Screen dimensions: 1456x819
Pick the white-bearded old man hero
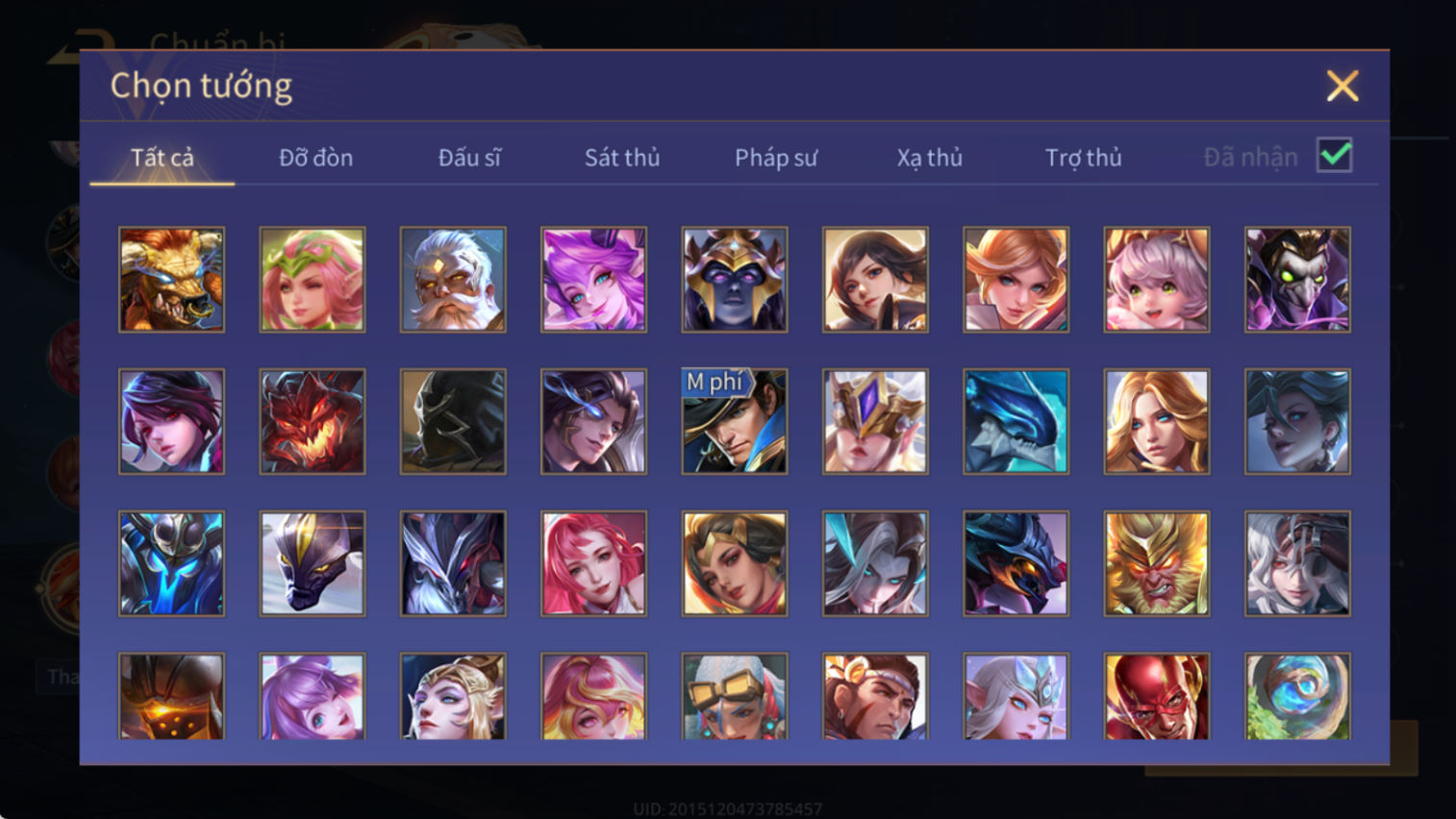point(453,280)
